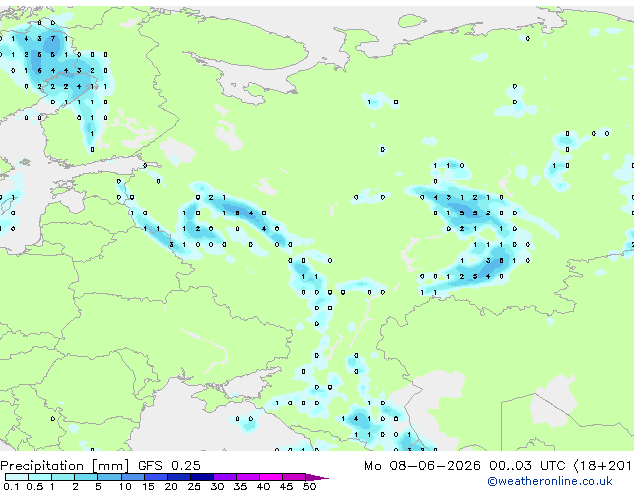Click the '00..03 UTC' time text
The height and width of the screenshot is (490, 634).
[x=527, y=465]
